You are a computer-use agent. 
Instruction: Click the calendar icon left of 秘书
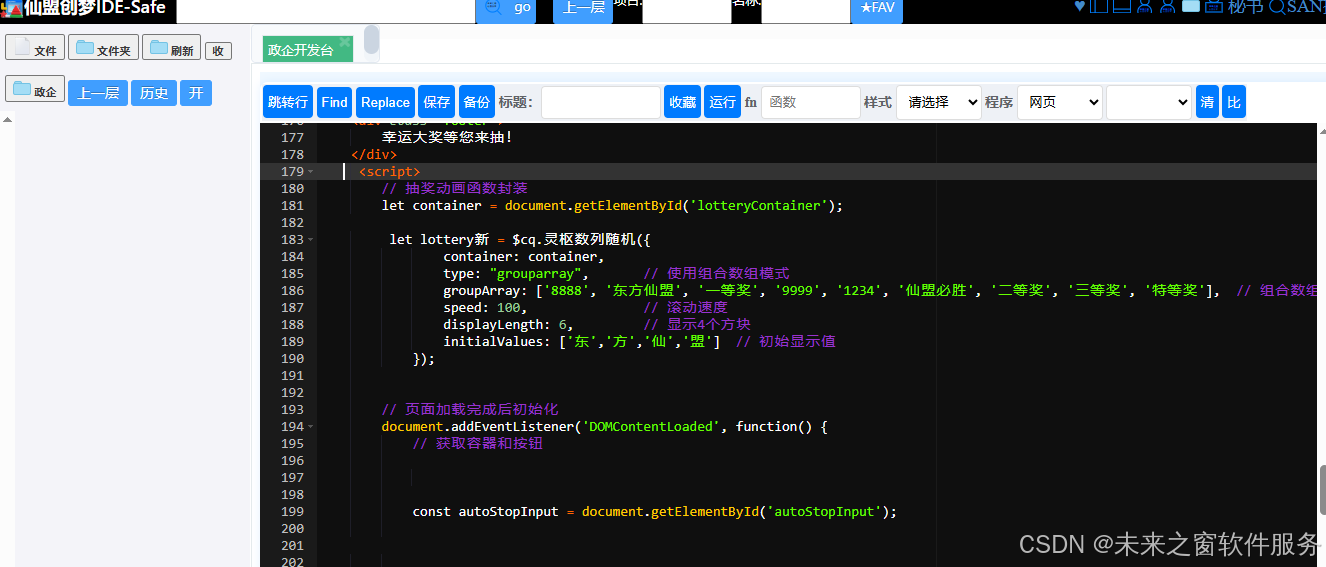click(1214, 6)
